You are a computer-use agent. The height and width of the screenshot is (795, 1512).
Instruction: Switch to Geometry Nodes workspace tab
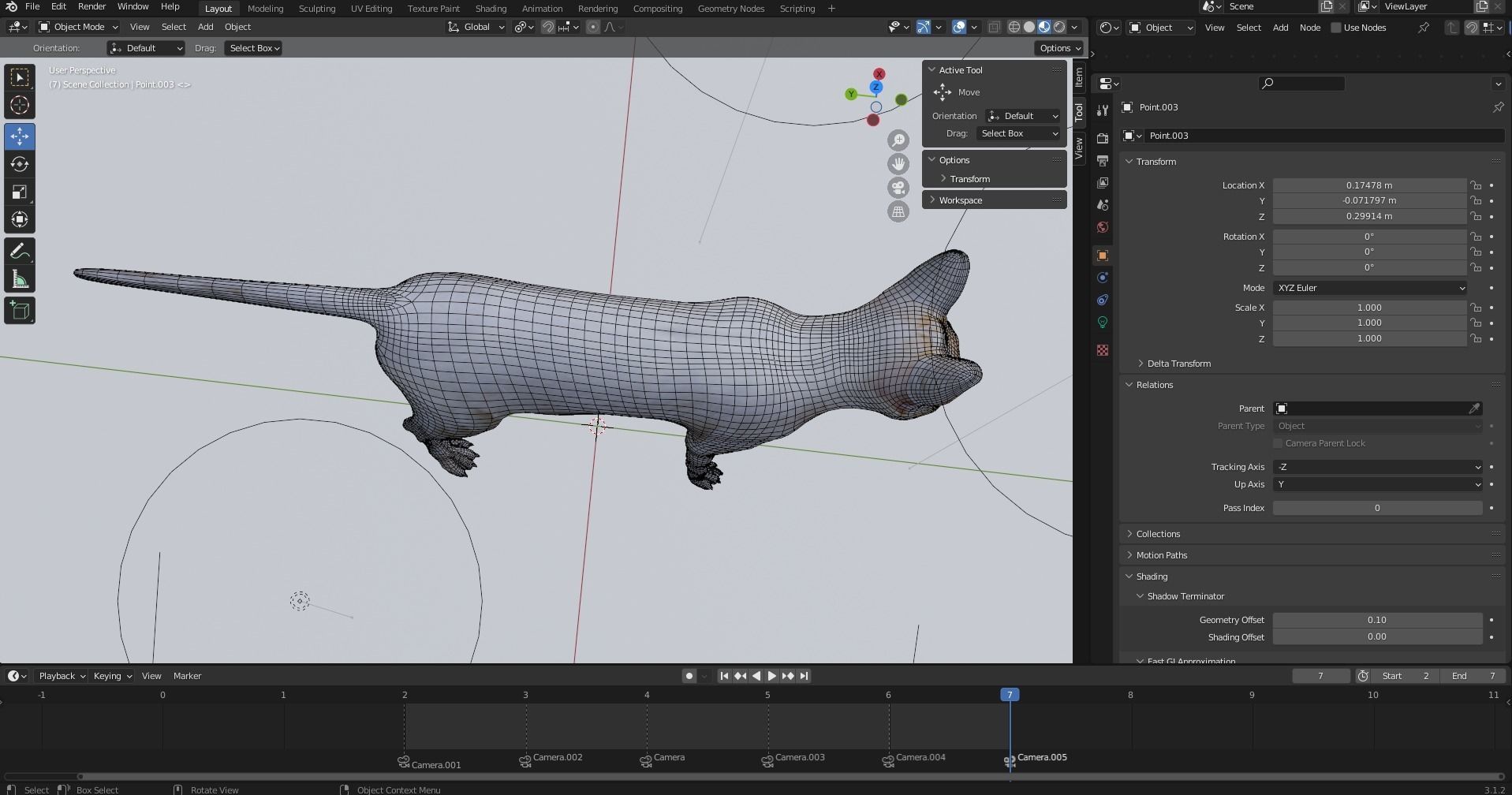tap(731, 8)
